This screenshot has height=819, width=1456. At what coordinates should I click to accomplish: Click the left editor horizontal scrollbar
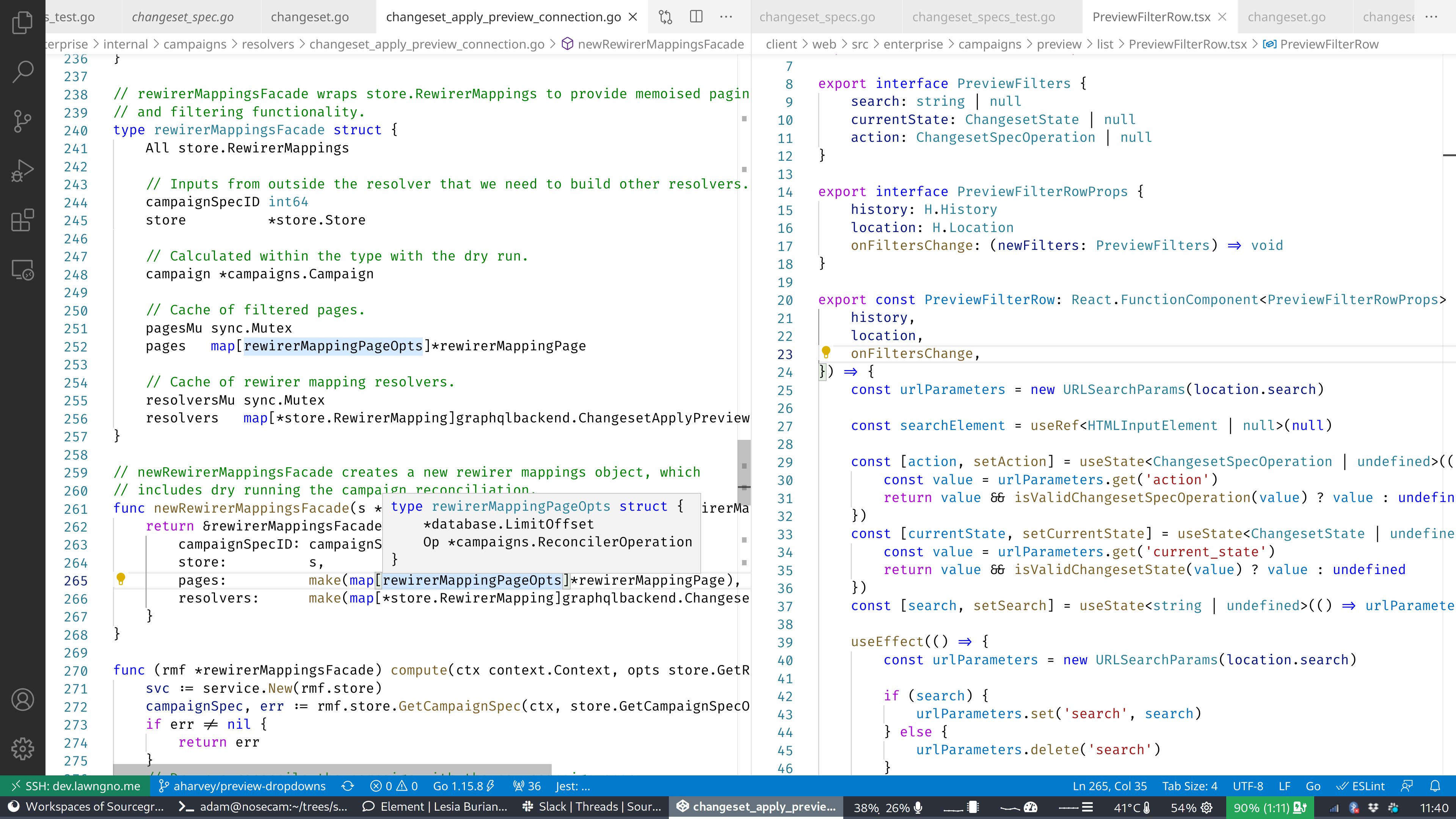pos(332,769)
